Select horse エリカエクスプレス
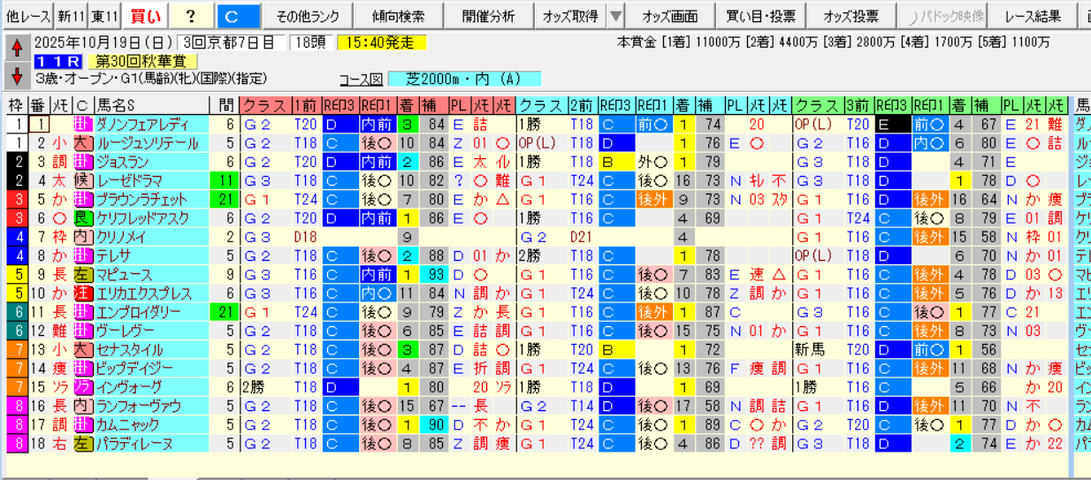Image resolution: width=1091 pixels, height=480 pixels. pyautogui.click(x=152, y=294)
